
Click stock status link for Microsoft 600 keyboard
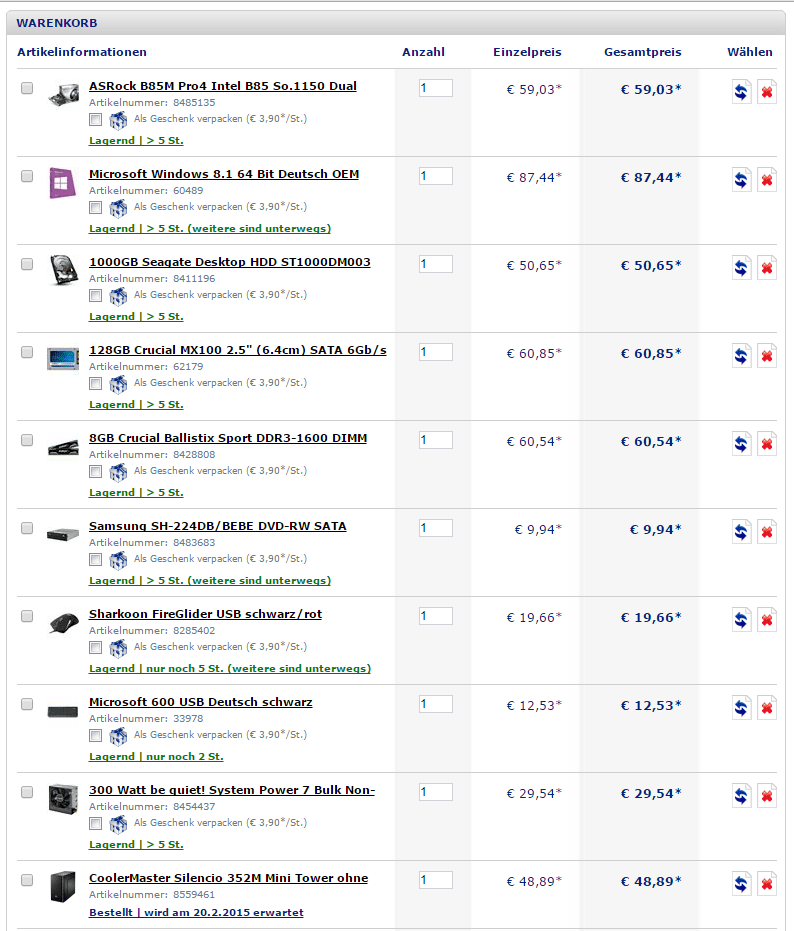click(x=156, y=757)
